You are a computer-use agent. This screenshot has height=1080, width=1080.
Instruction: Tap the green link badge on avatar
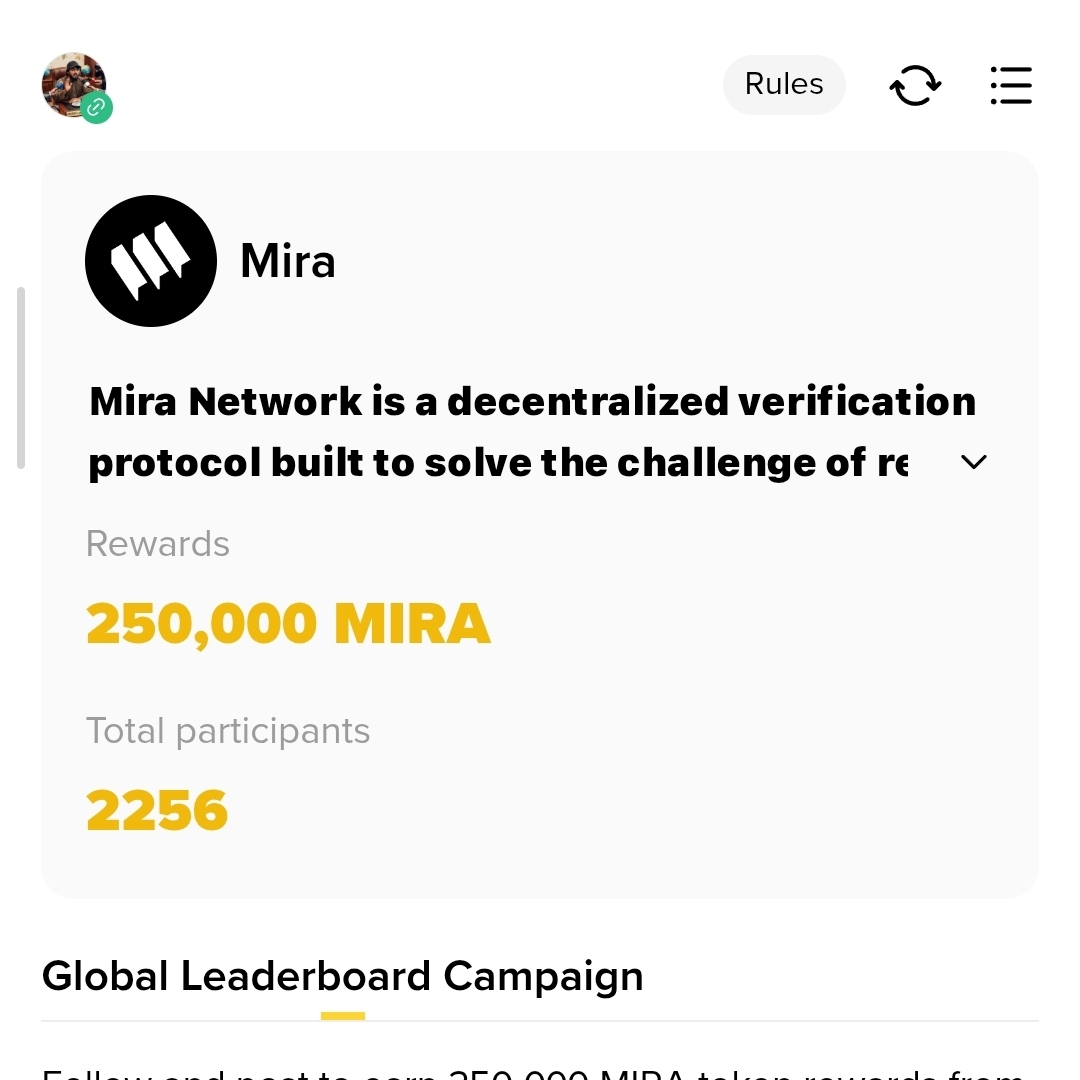97,107
